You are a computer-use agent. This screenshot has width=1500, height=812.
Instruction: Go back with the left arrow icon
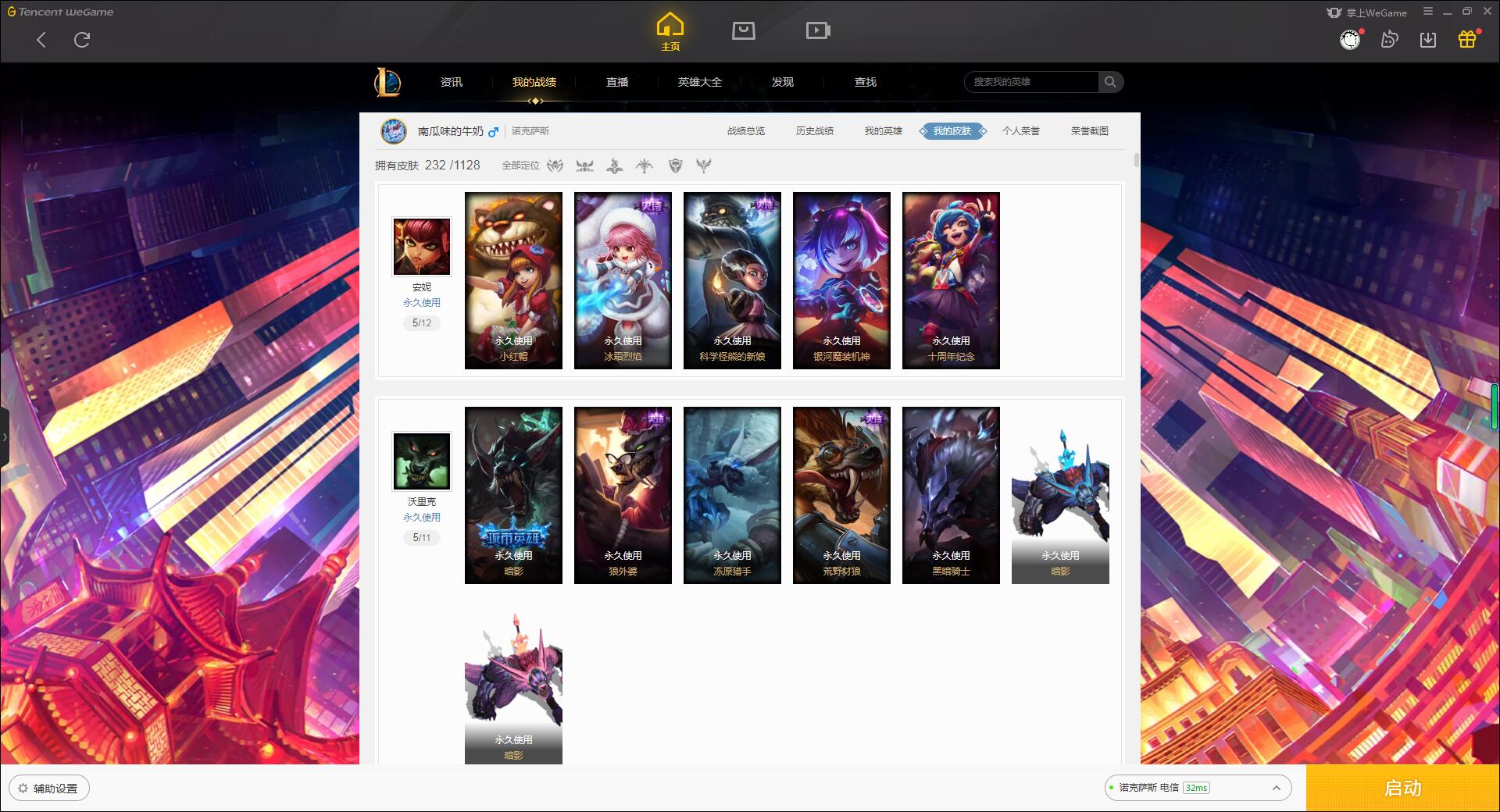pos(41,40)
